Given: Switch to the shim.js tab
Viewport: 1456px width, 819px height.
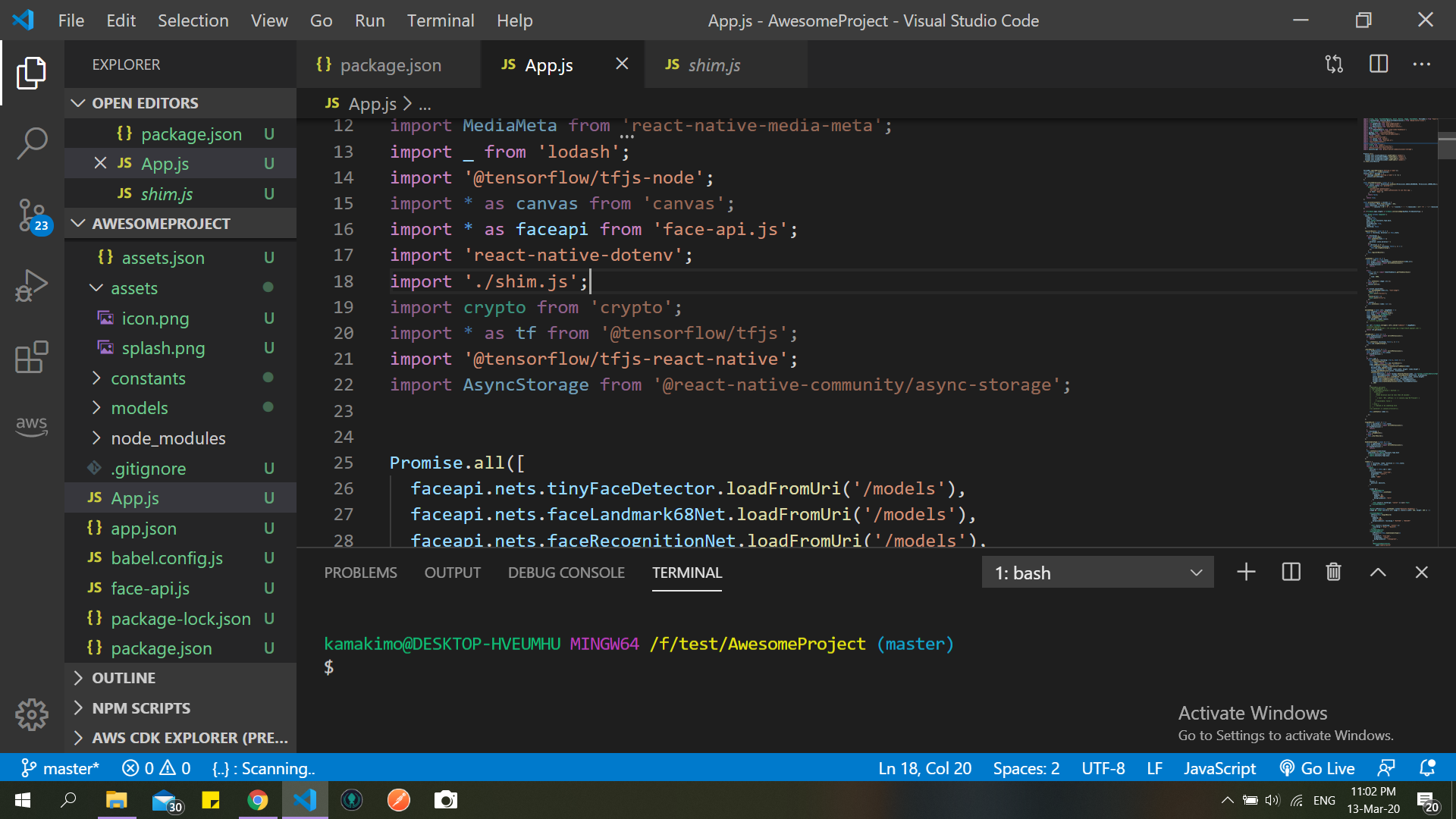Looking at the screenshot, I should (714, 64).
